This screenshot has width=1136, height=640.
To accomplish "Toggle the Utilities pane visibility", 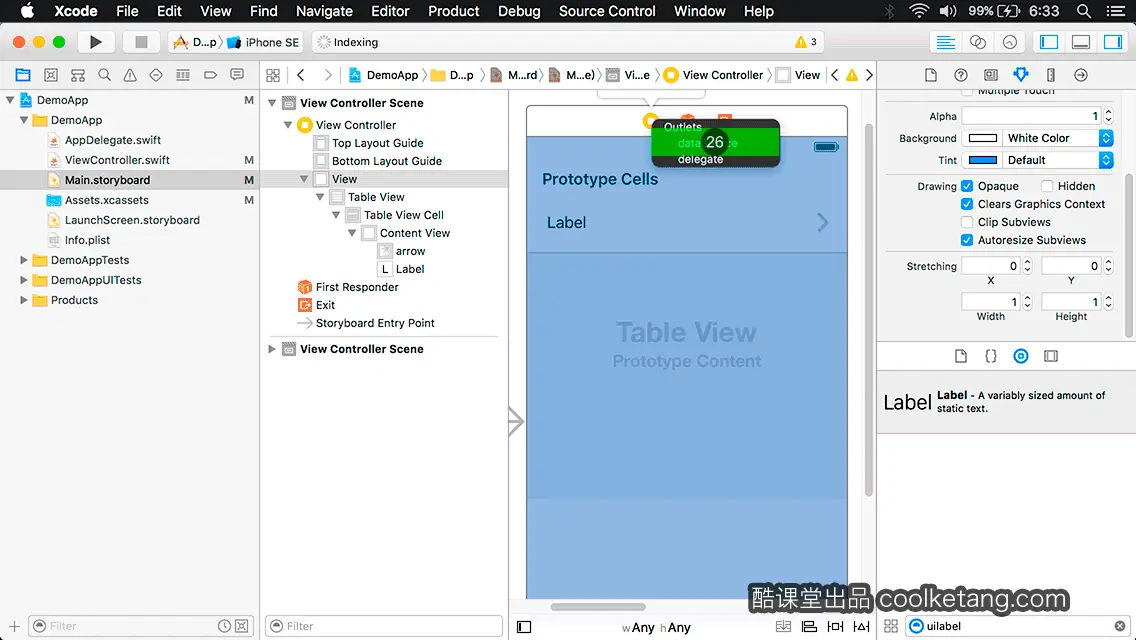I will [1112, 42].
